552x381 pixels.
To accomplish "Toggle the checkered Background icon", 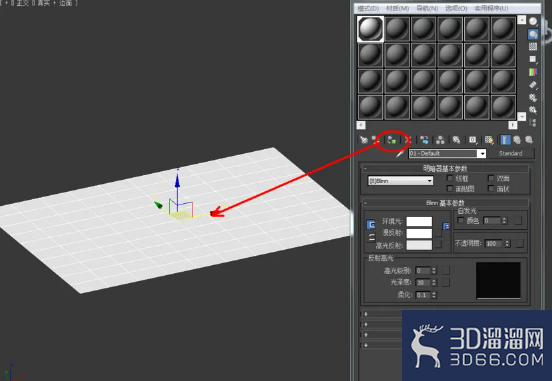I will click(x=533, y=46).
